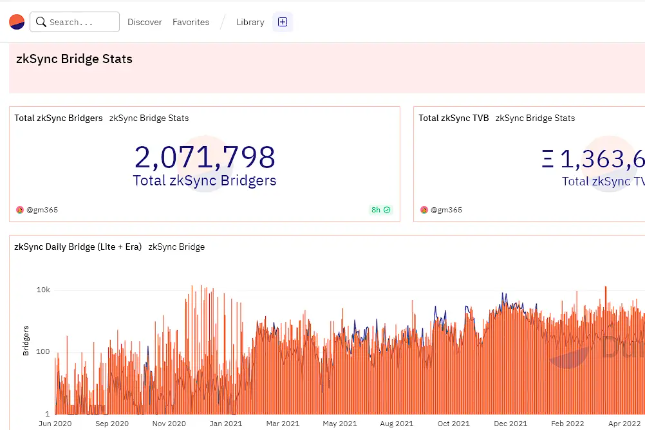
Task: Click the create new plus icon
Action: (x=283, y=22)
